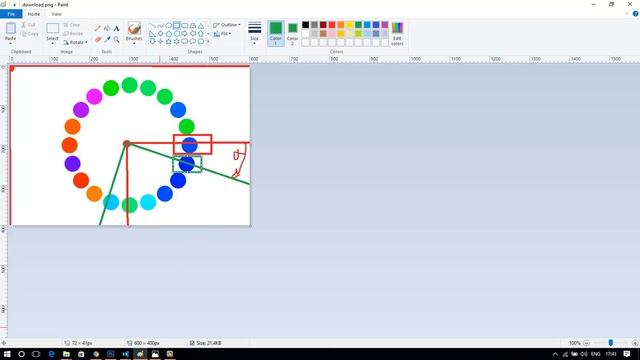Click the Pentagon shape
Viewport: 640px width, 360px height.
[169, 33]
